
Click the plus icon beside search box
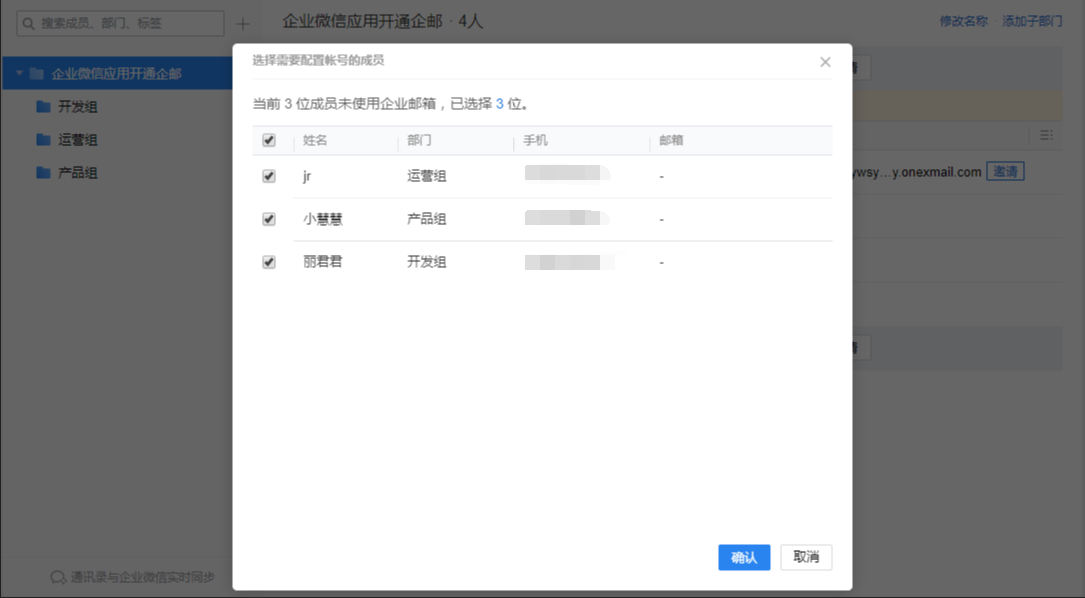coord(242,24)
